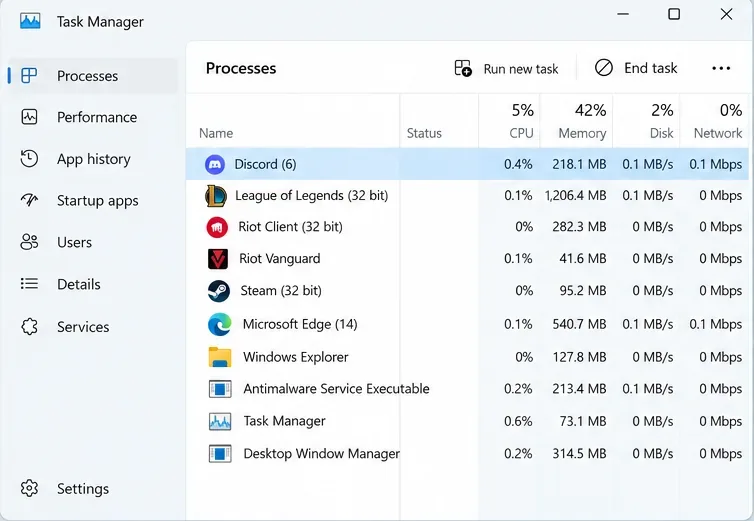Click the Riot Vanguard process icon

tap(218, 259)
